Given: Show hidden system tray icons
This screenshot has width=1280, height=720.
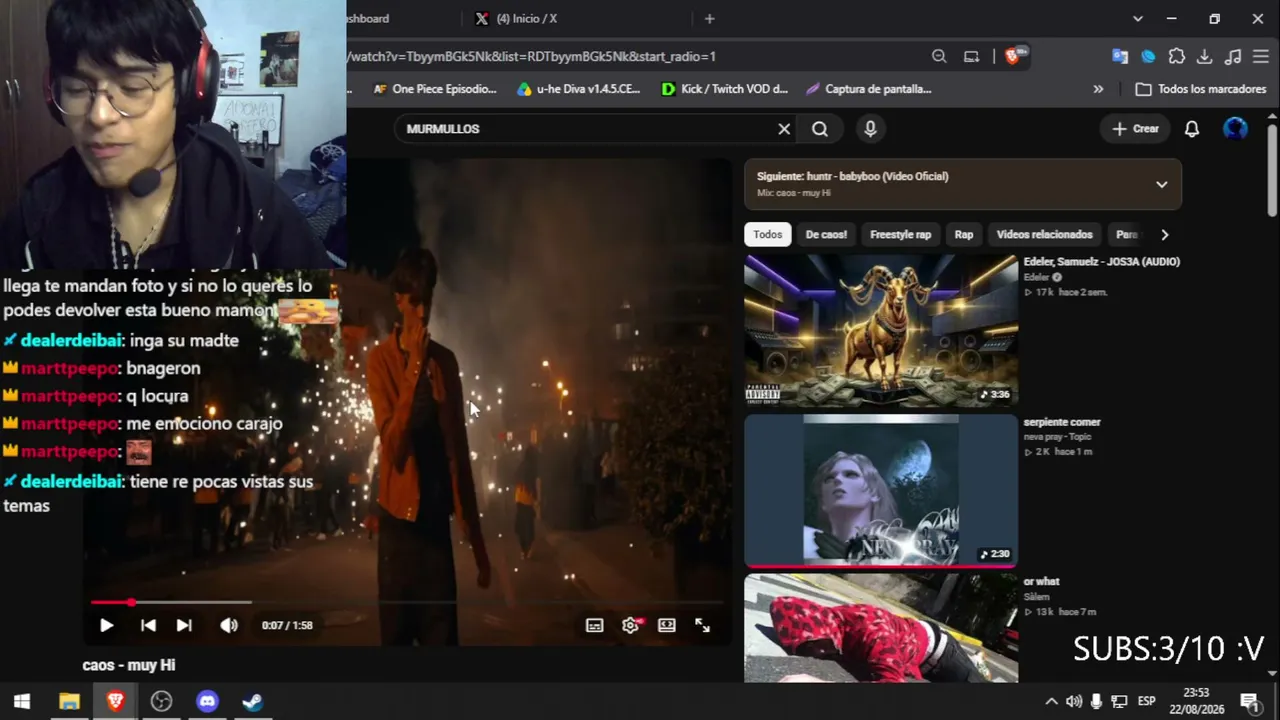Looking at the screenshot, I should (1050, 701).
